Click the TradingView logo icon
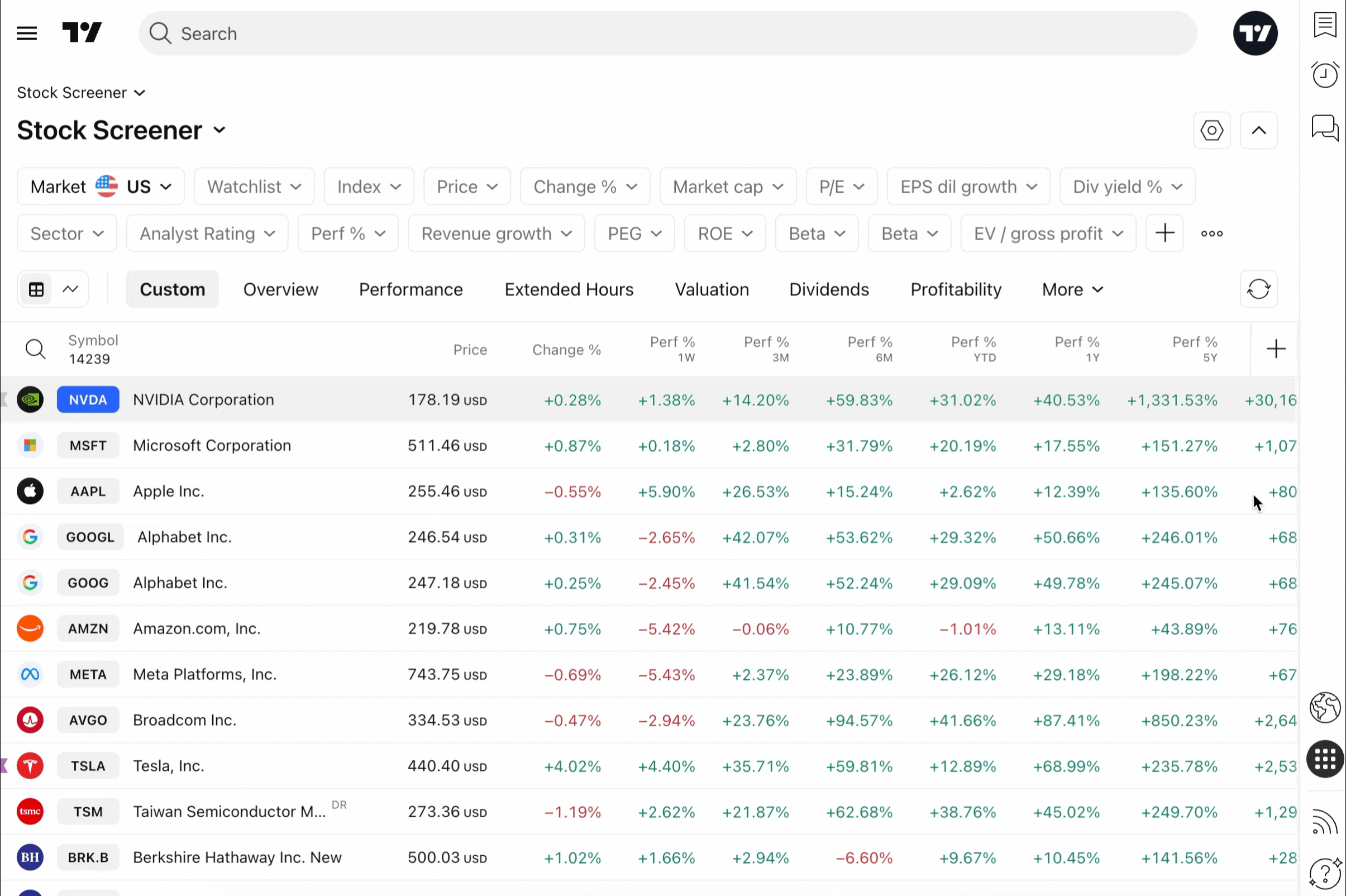Screen dimensions: 1346x896 pyautogui.click(x=82, y=32)
